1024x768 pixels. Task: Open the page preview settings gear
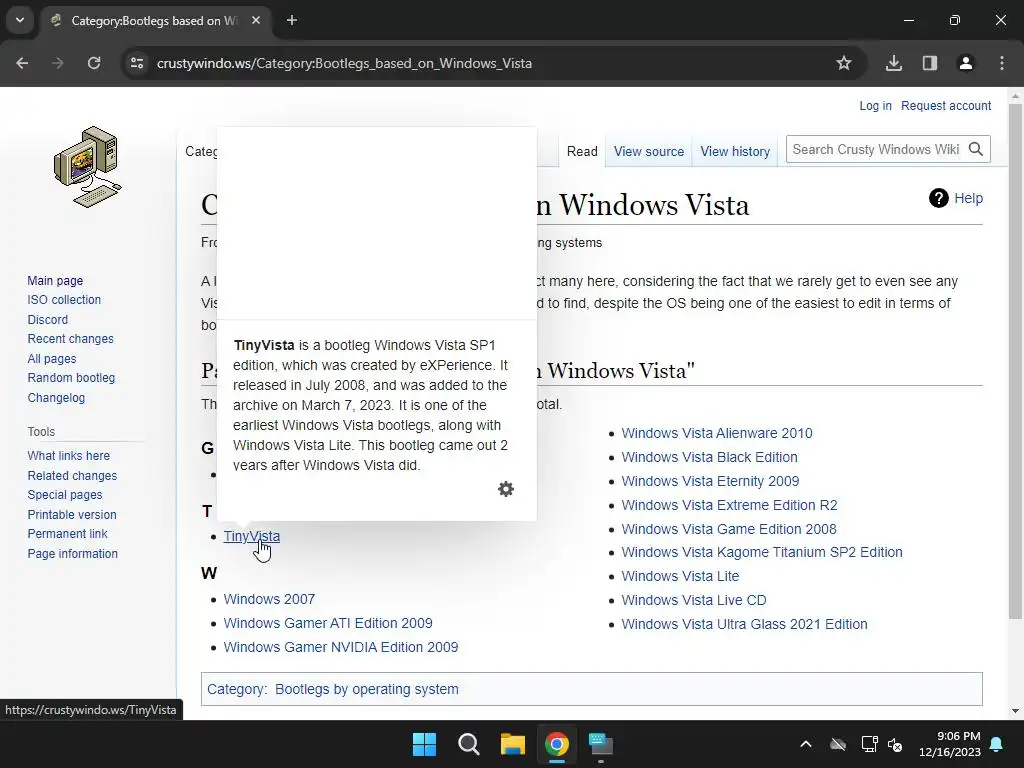pos(505,489)
